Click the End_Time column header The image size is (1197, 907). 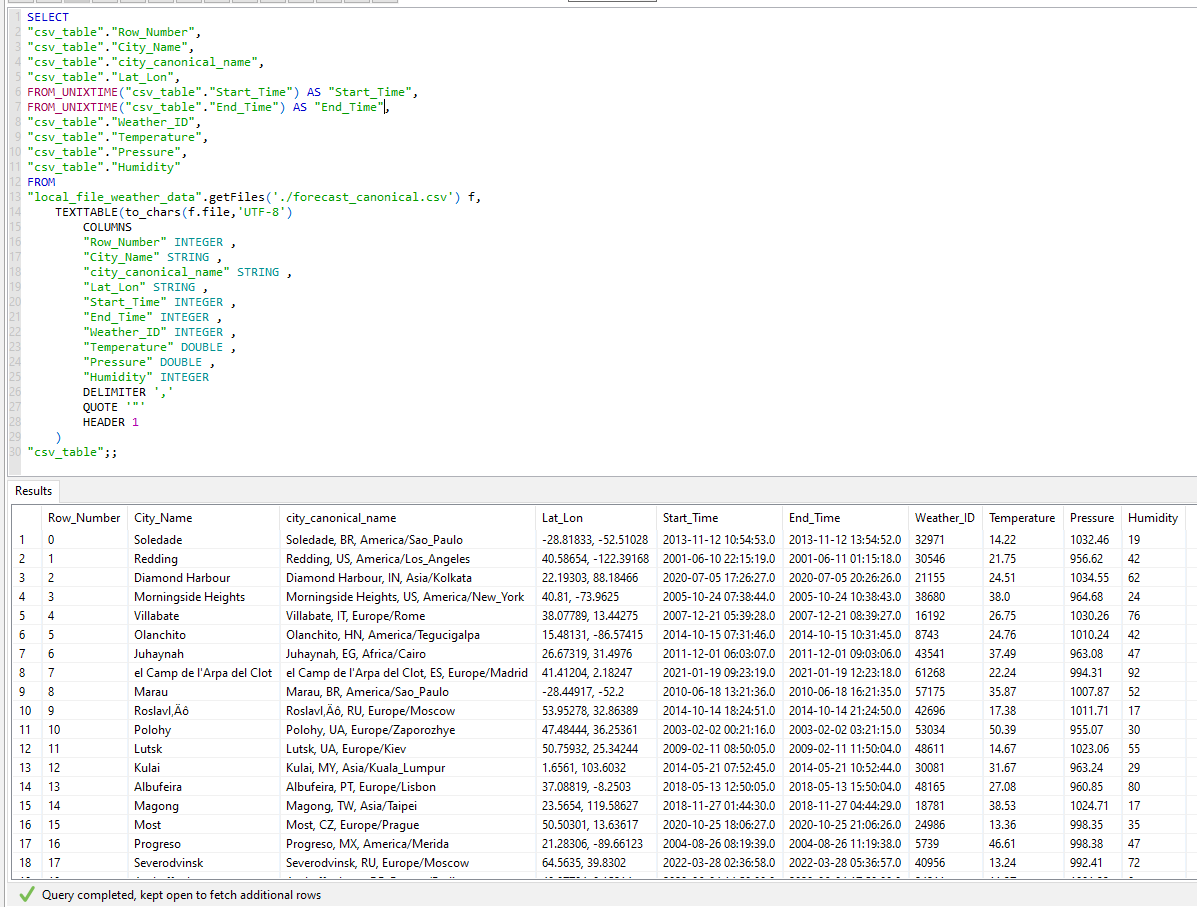point(814,518)
